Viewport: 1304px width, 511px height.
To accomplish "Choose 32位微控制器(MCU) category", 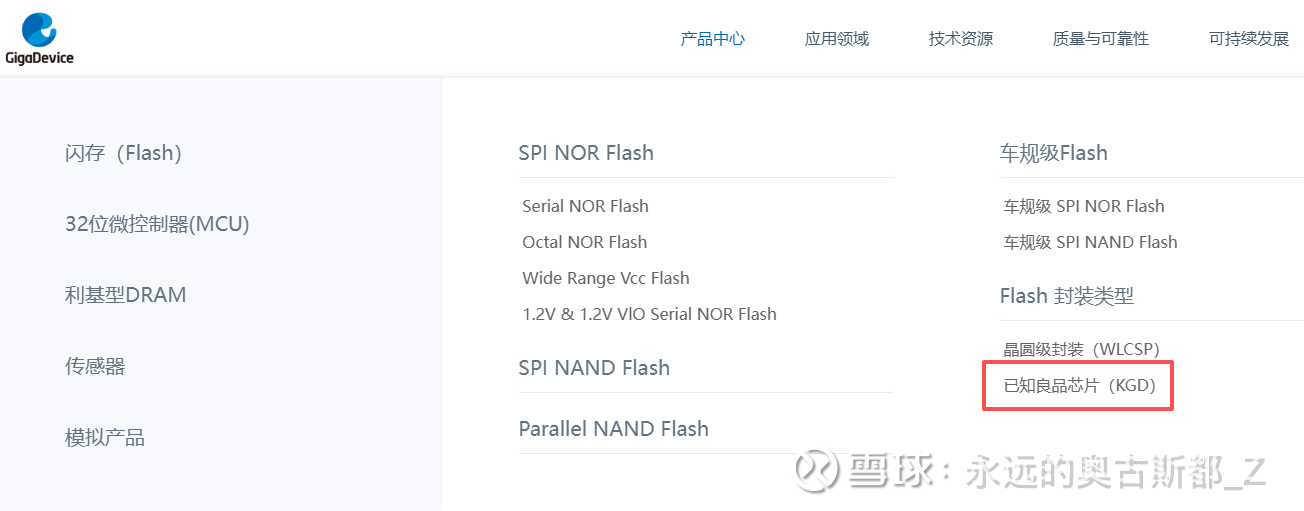I will point(157,224).
